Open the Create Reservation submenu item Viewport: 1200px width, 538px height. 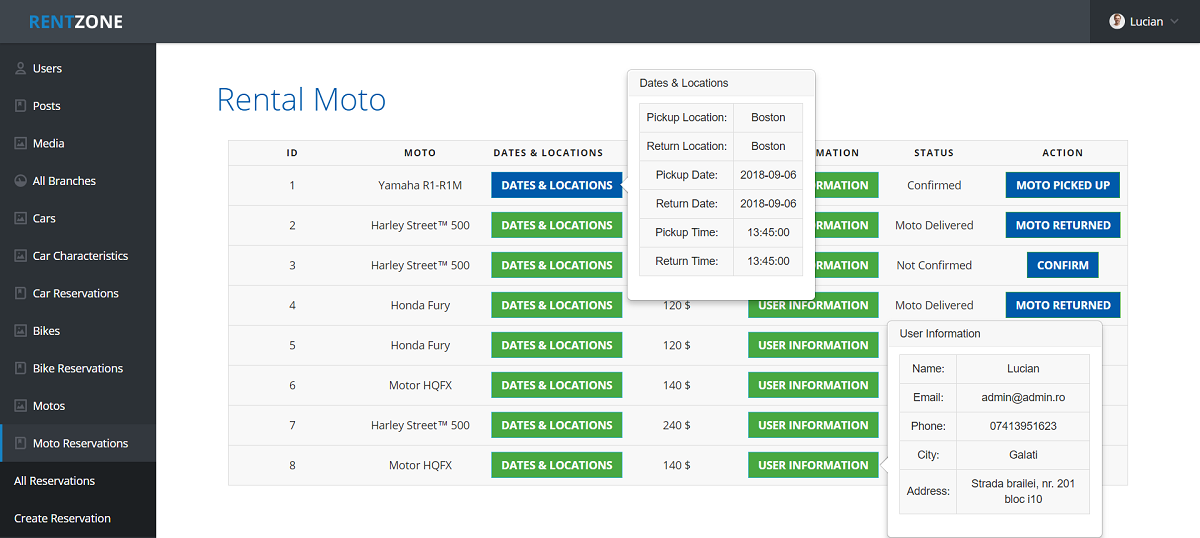tap(62, 518)
